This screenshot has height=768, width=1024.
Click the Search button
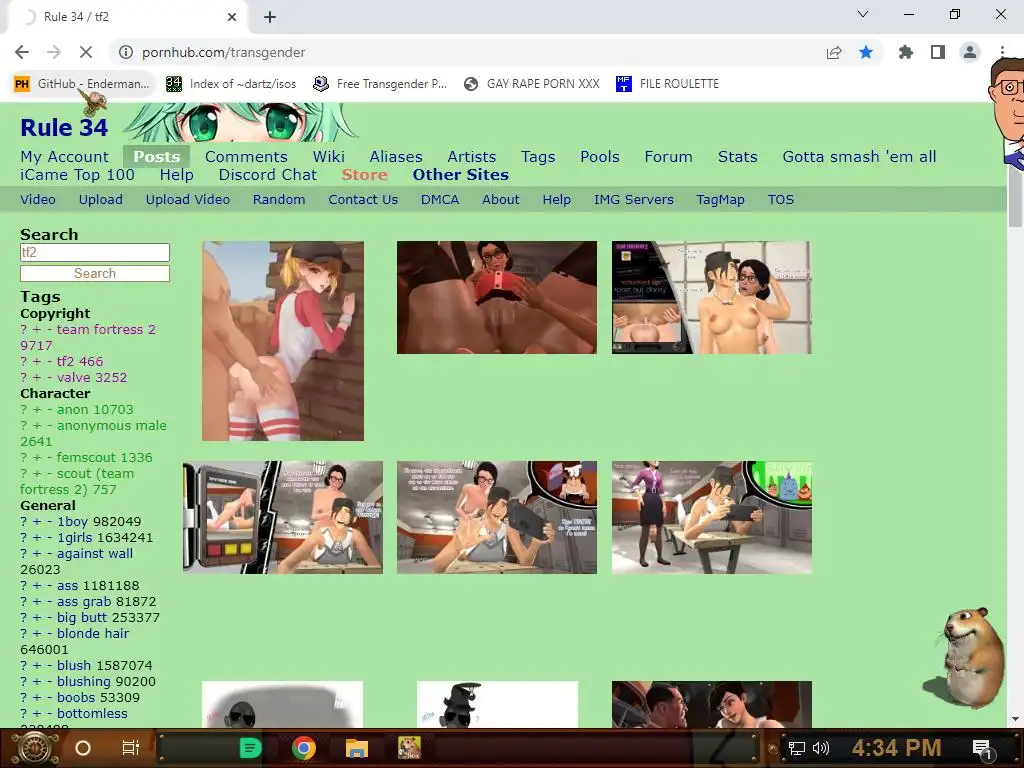coord(95,273)
